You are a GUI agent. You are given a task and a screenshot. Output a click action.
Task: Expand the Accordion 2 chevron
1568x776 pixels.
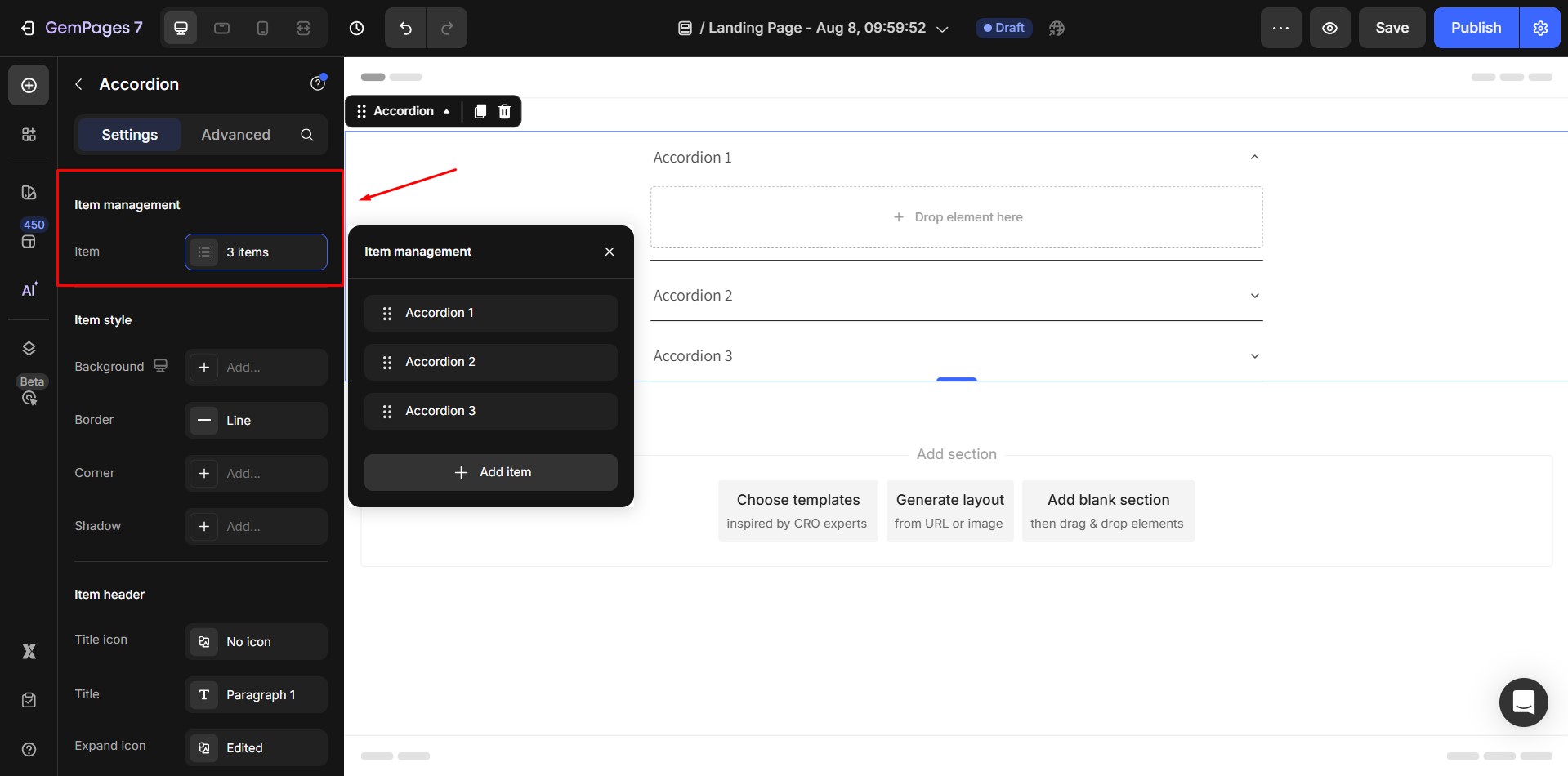pos(1254,296)
